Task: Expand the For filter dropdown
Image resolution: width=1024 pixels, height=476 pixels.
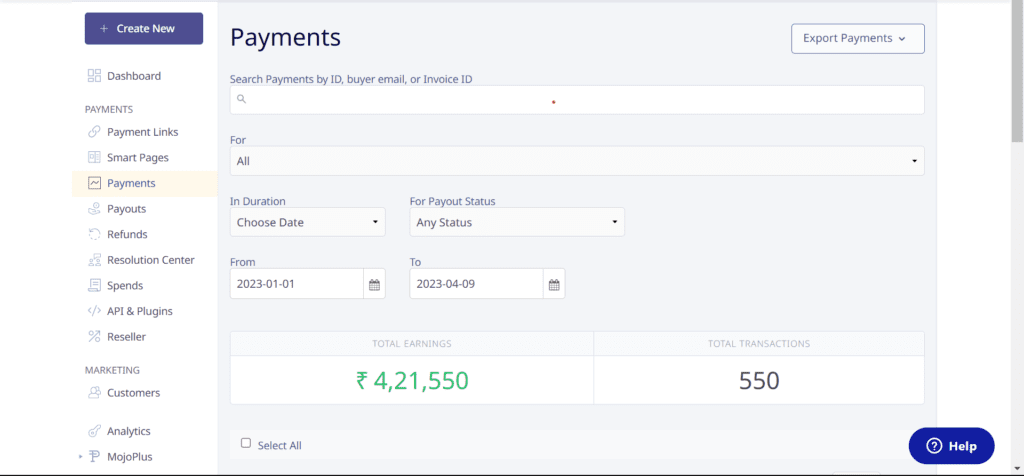Action: pyautogui.click(x=577, y=161)
